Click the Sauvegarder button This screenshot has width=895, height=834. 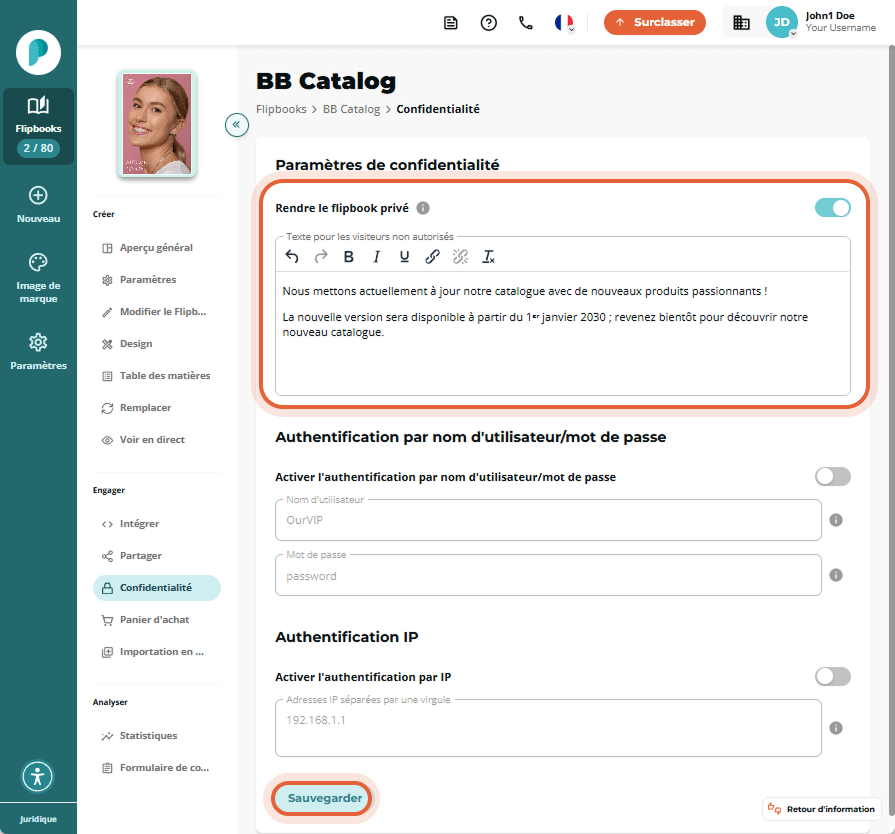(324, 798)
